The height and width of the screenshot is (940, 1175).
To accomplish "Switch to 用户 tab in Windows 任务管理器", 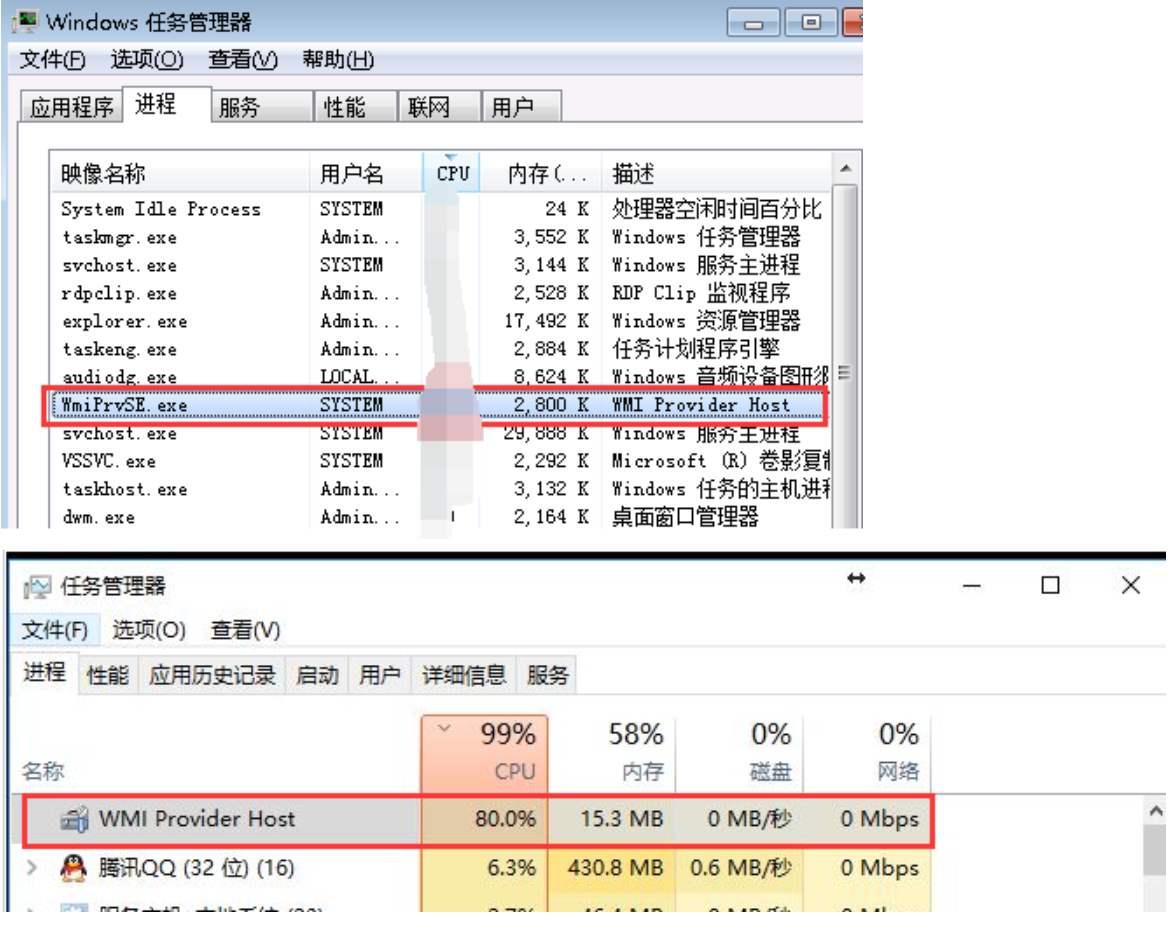I will (522, 106).
